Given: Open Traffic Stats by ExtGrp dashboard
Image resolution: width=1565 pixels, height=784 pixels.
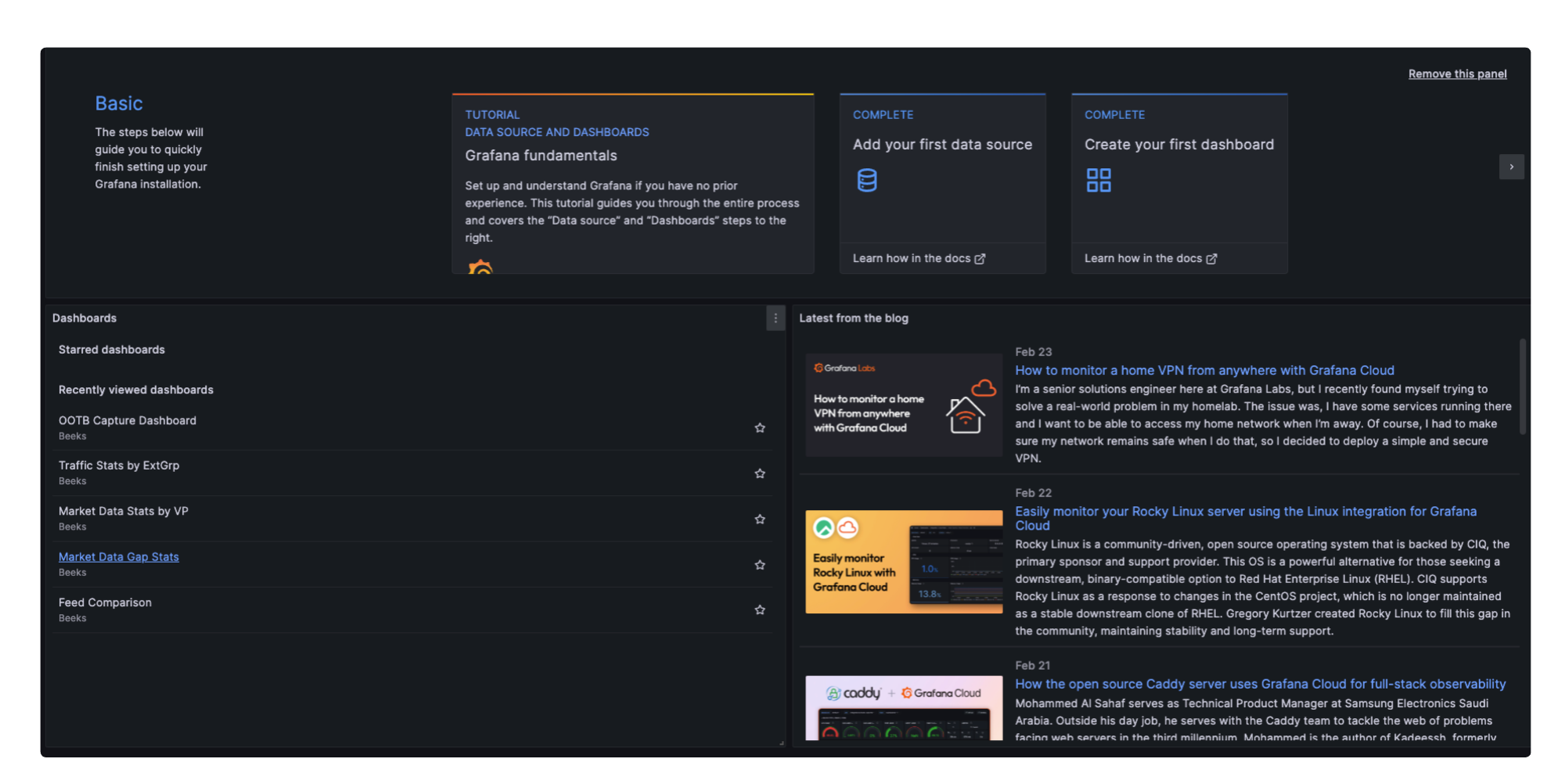Looking at the screenshot, I should pos(119,466).
